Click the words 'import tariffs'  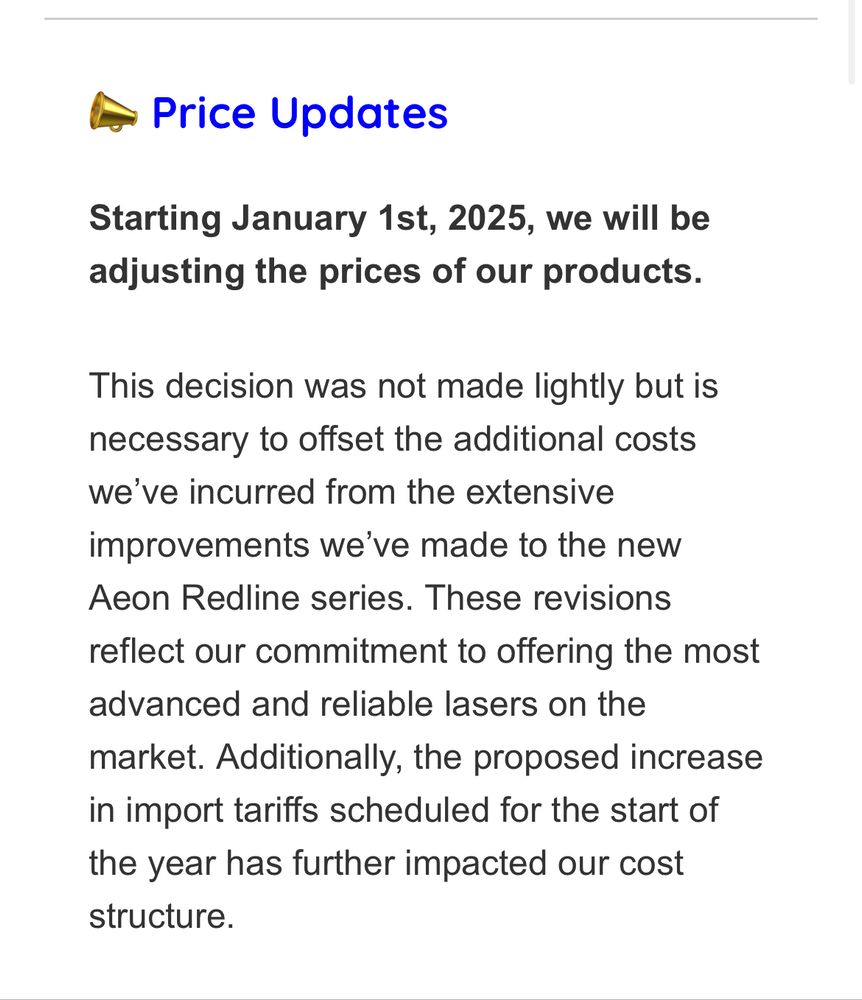222,811
